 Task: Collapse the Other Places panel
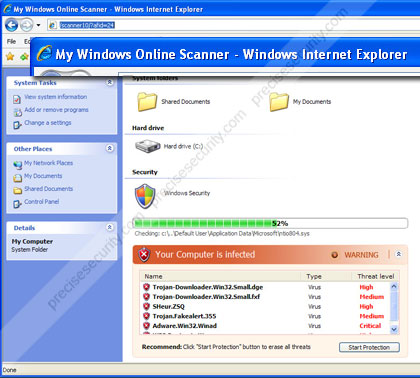(x=109, y=148)
